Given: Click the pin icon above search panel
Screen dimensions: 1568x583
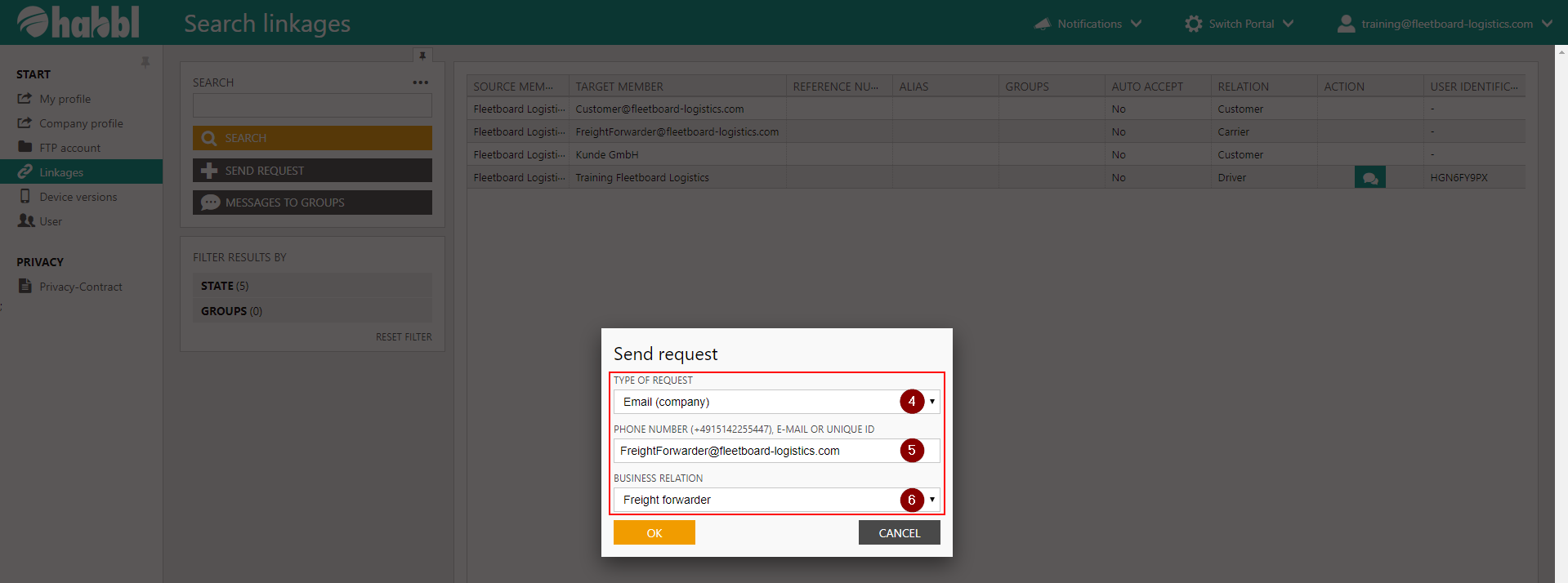Looking at the screenshot, I should point(422,56).
